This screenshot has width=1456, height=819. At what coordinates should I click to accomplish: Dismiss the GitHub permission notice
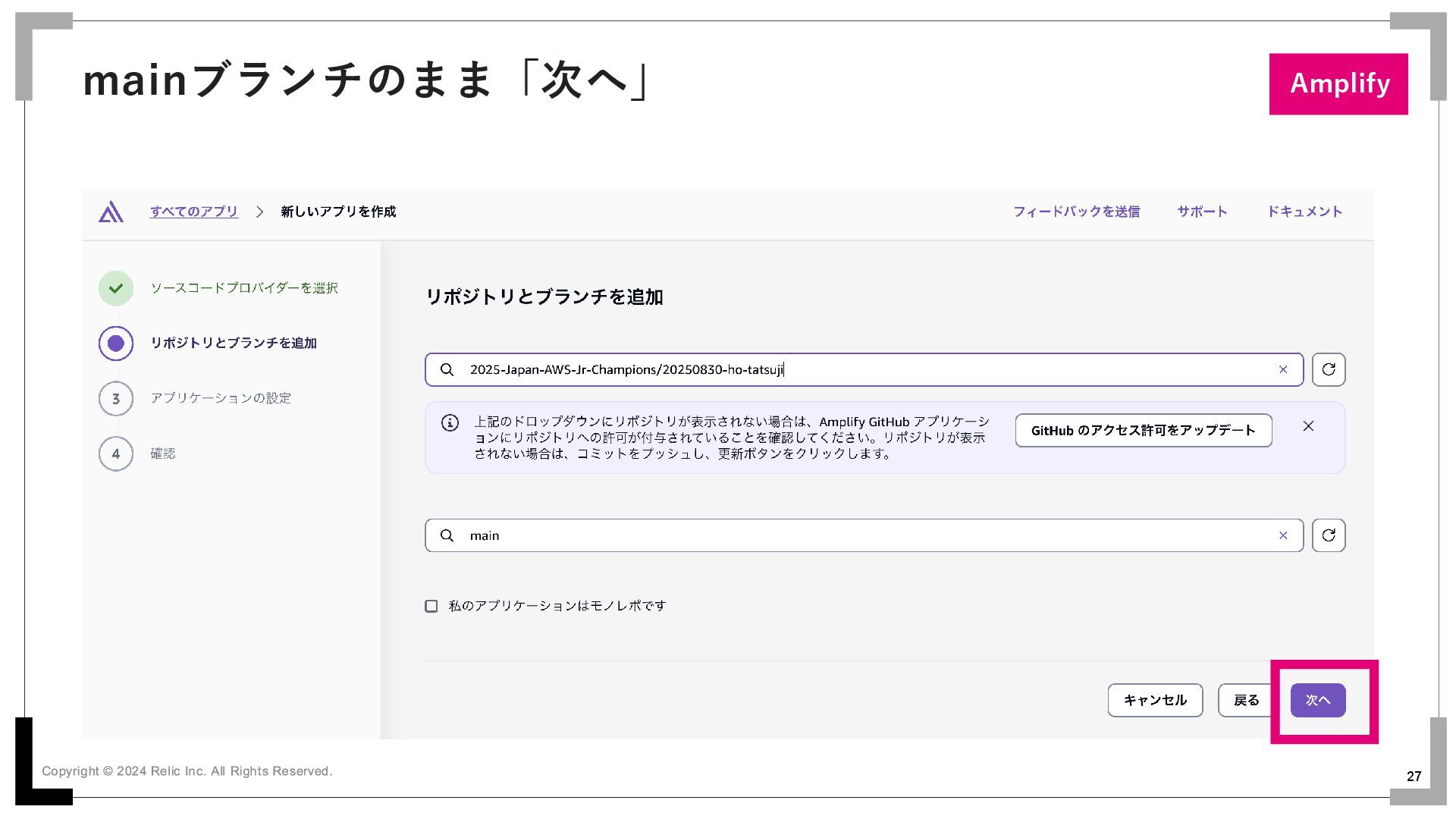pyautogui.click(x=1308, y=426)
